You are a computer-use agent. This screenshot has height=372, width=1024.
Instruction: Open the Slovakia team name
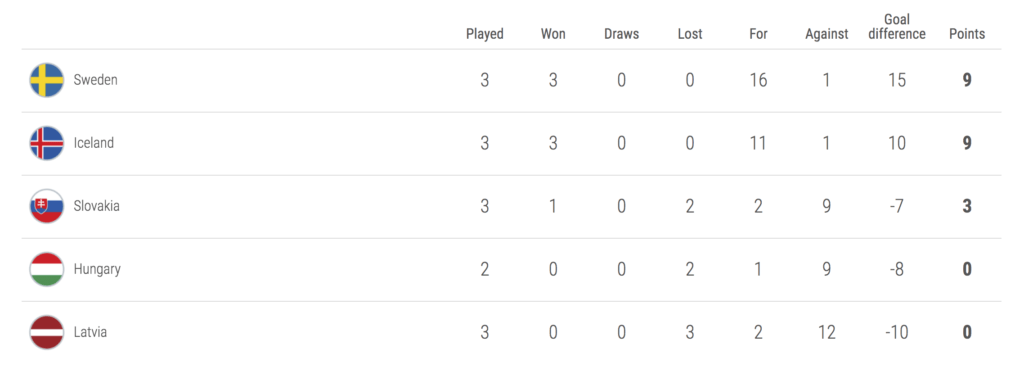point(97,206)
